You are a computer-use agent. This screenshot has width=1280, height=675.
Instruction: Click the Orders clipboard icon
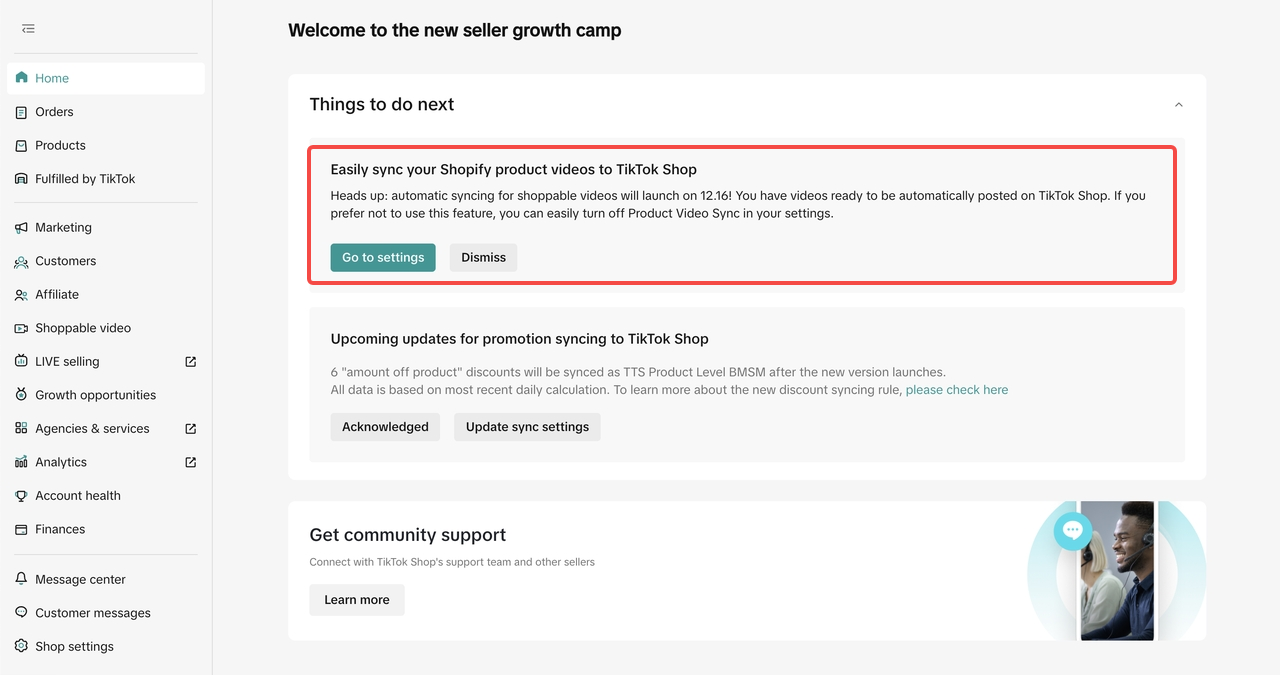pyautogui.click(x=22, y=112)
